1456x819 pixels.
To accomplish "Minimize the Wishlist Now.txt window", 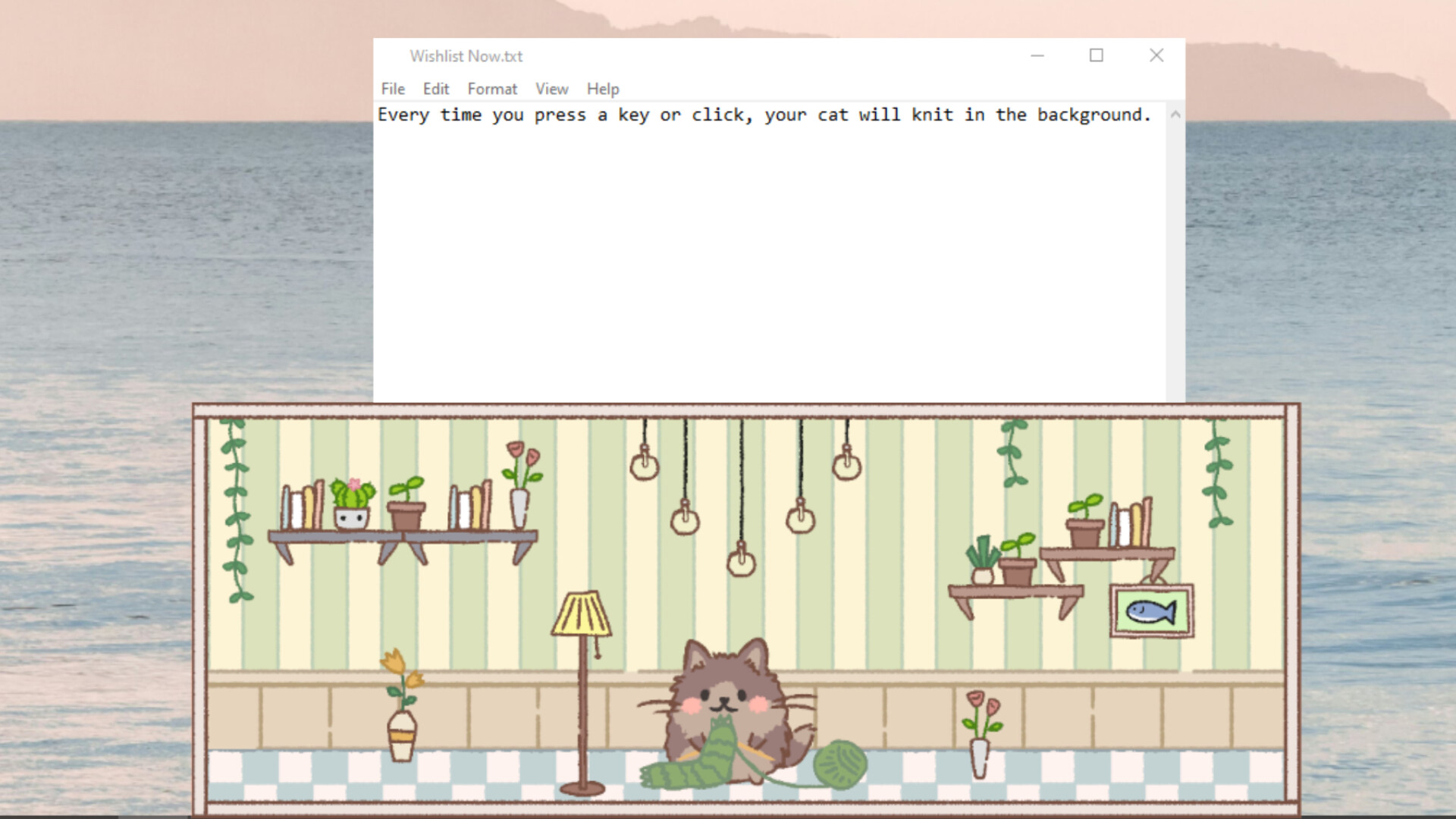I will 1037,55.
